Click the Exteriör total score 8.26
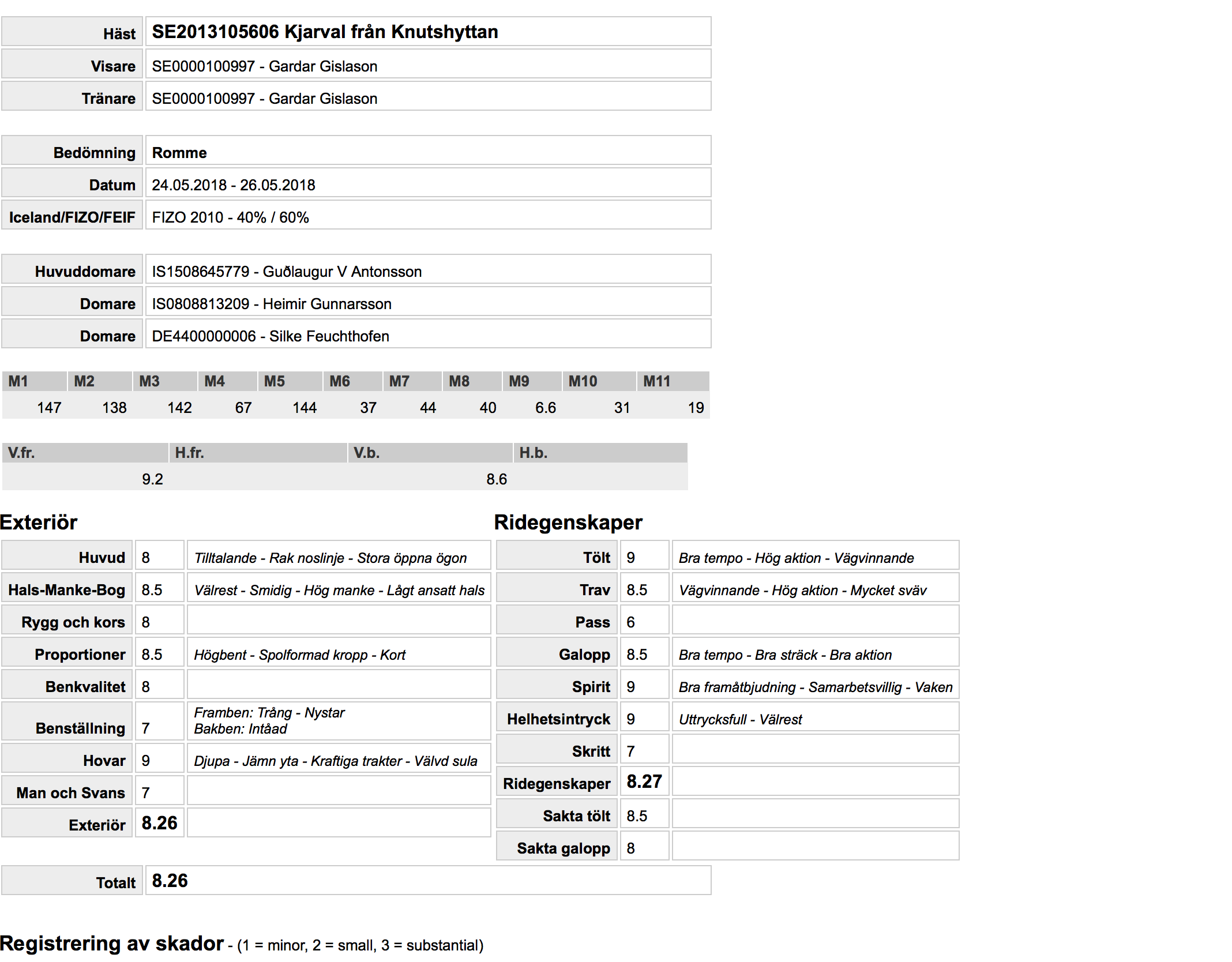 coord(160,823)
